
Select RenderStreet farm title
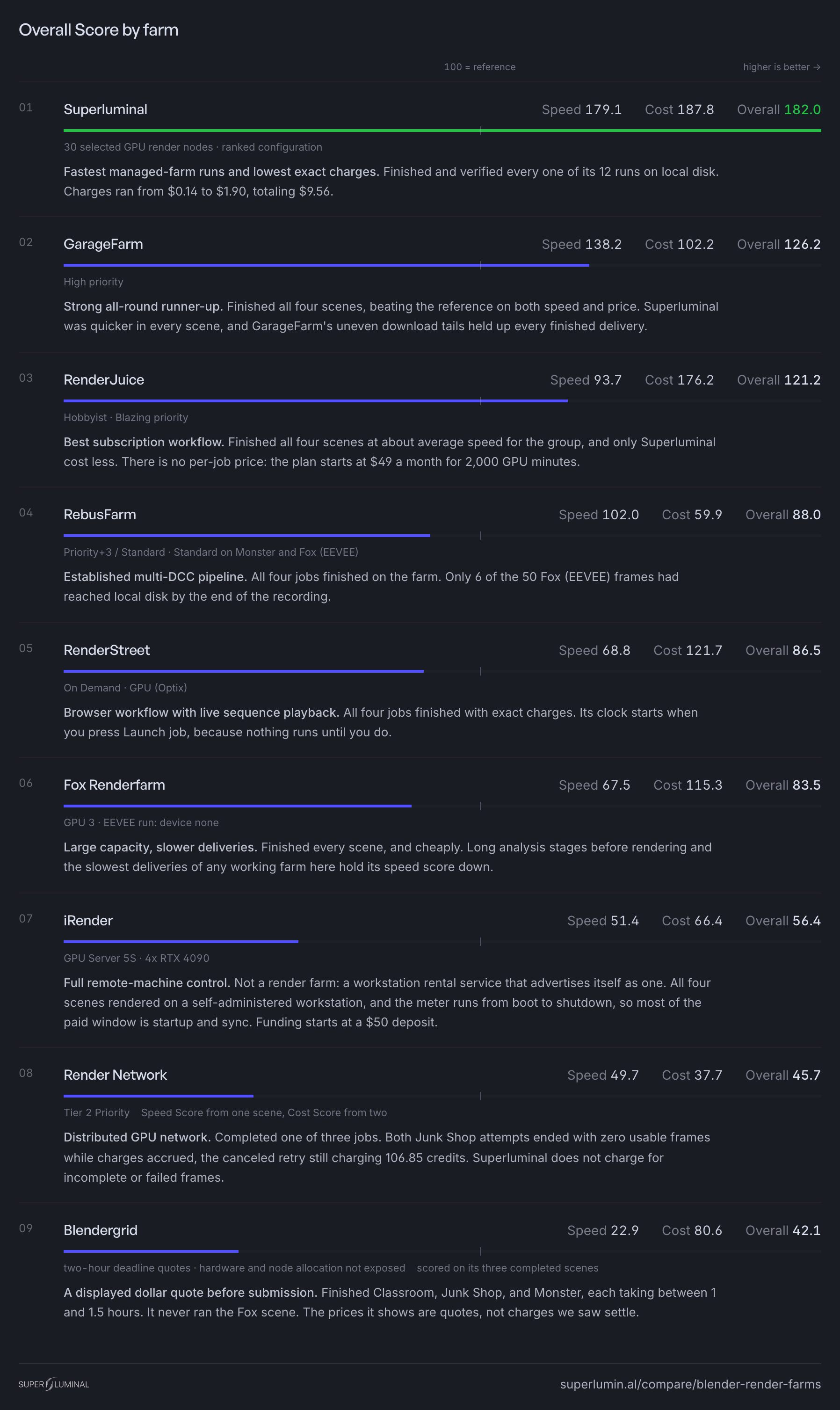(x=107, y=650)
